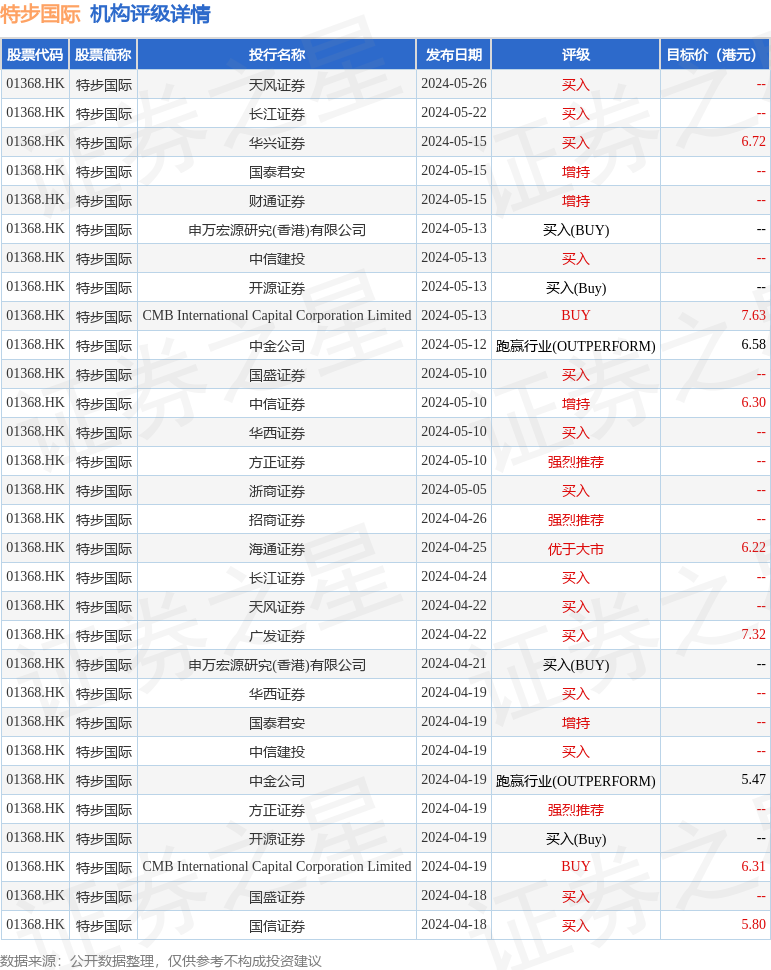Click 开源证券 in the 2024-04-19 row

tap(277, 839)
